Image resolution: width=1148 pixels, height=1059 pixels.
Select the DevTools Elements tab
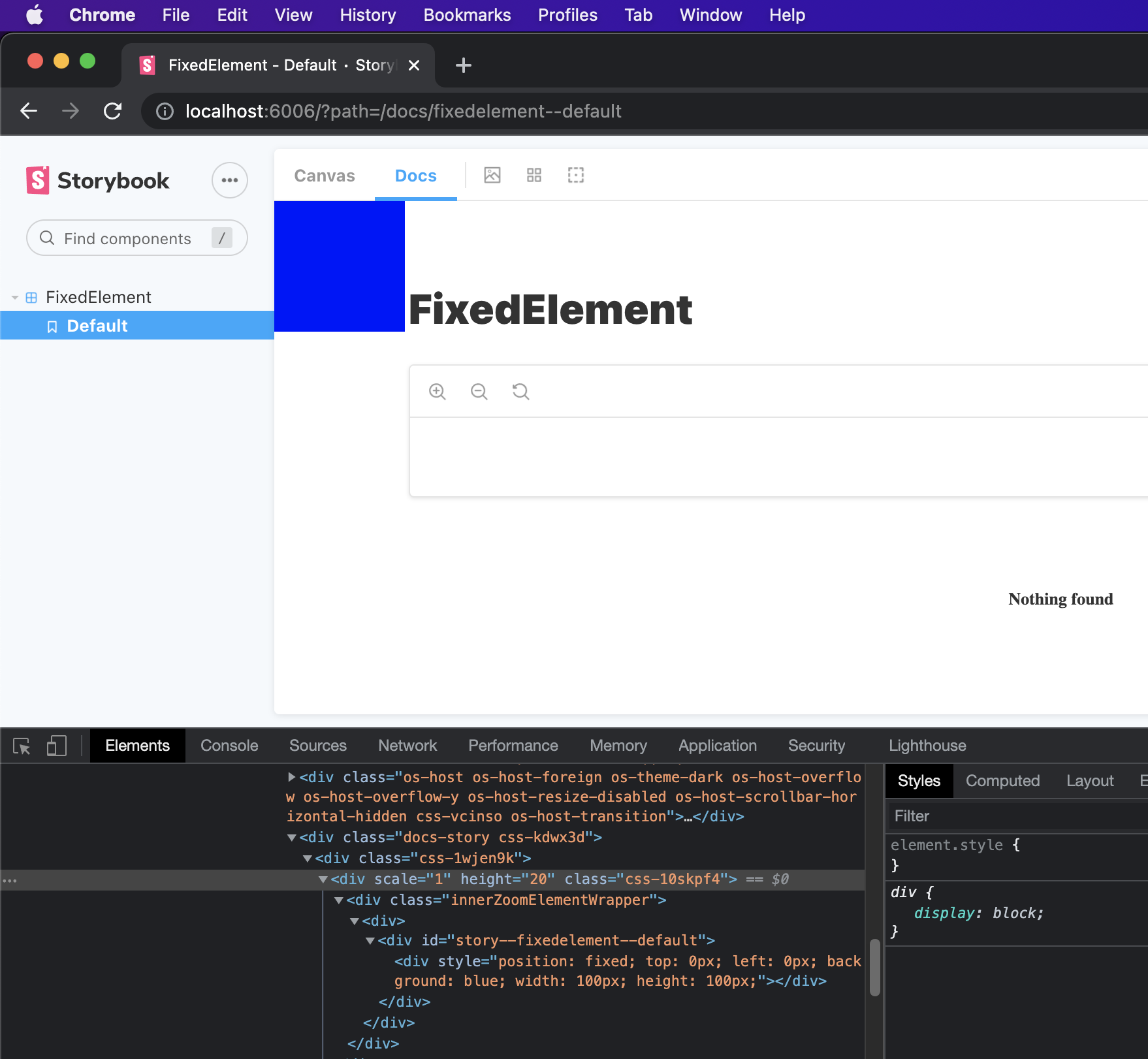pos(137,746)
